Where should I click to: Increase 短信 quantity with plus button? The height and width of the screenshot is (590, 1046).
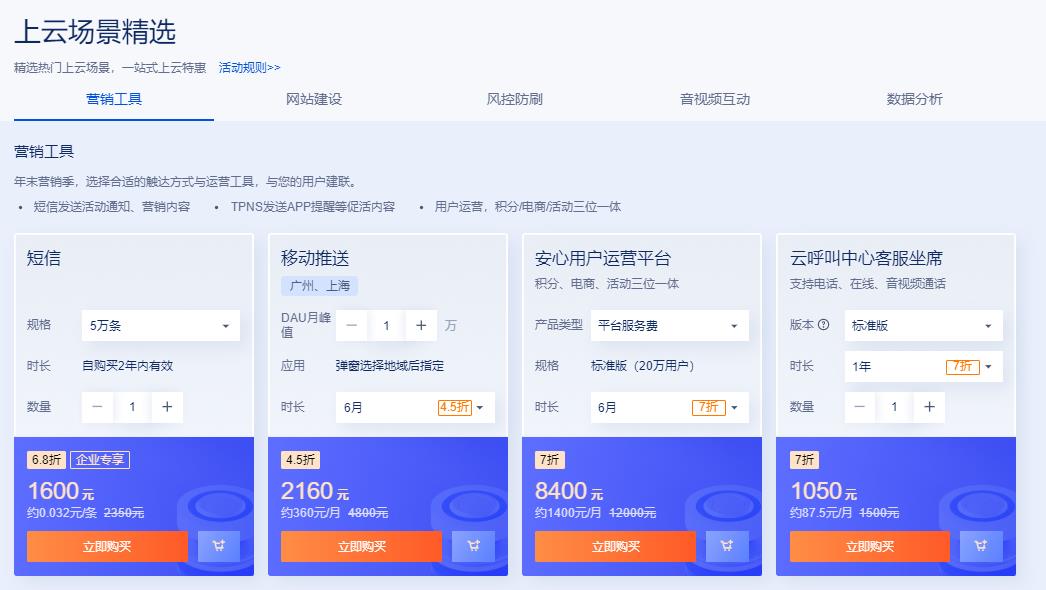click(167, 407)
